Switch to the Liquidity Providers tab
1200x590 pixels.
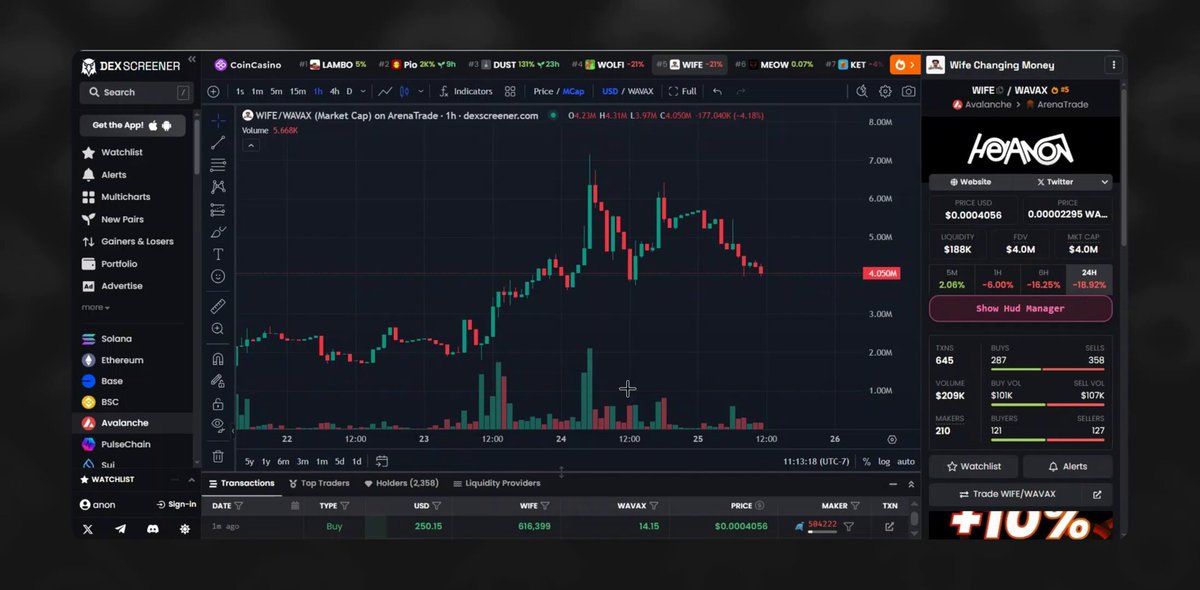tap(496, 483)
